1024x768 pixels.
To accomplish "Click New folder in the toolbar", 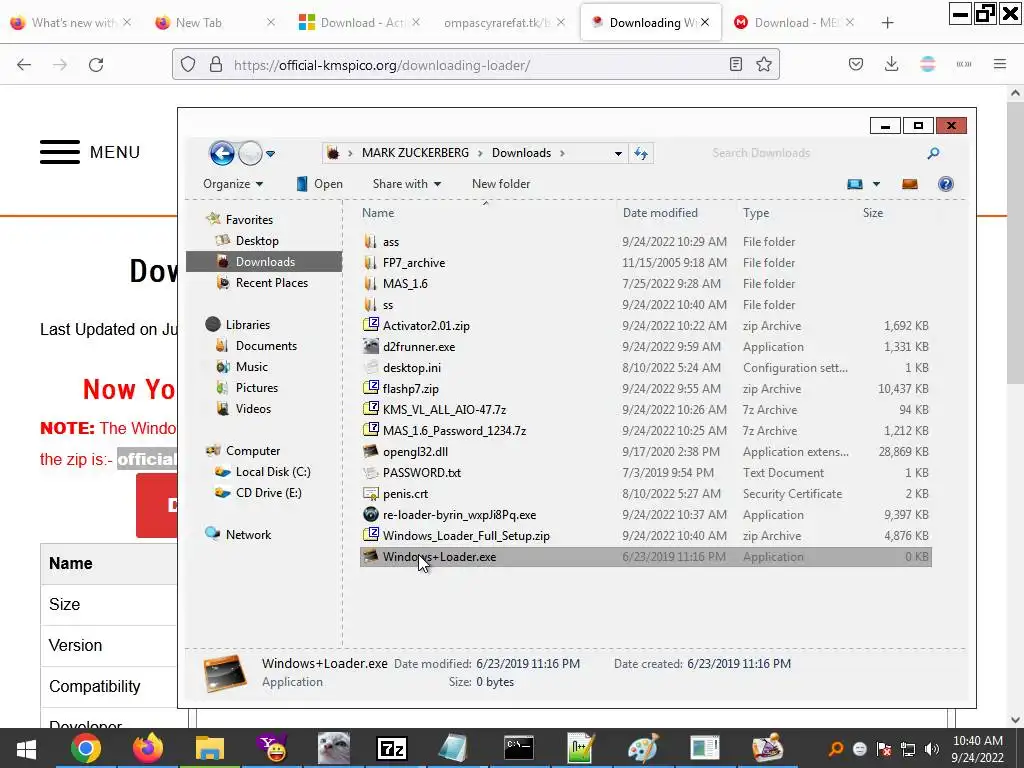I will (x=501, y=184).
